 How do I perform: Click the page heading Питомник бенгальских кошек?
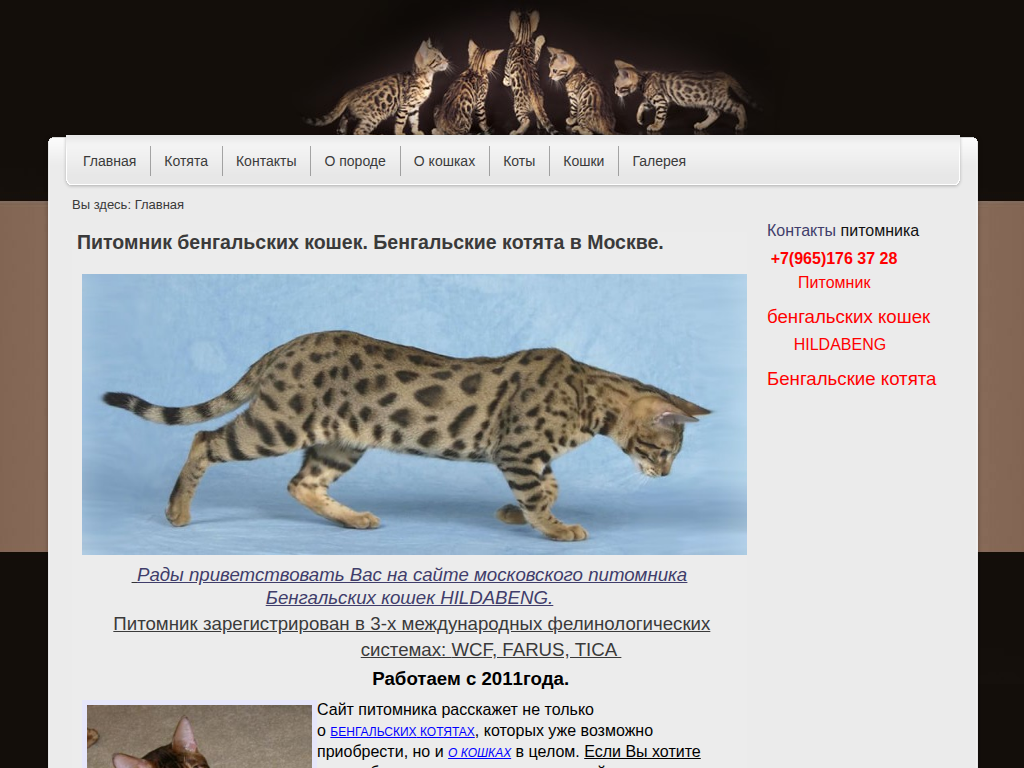[370, 243]
